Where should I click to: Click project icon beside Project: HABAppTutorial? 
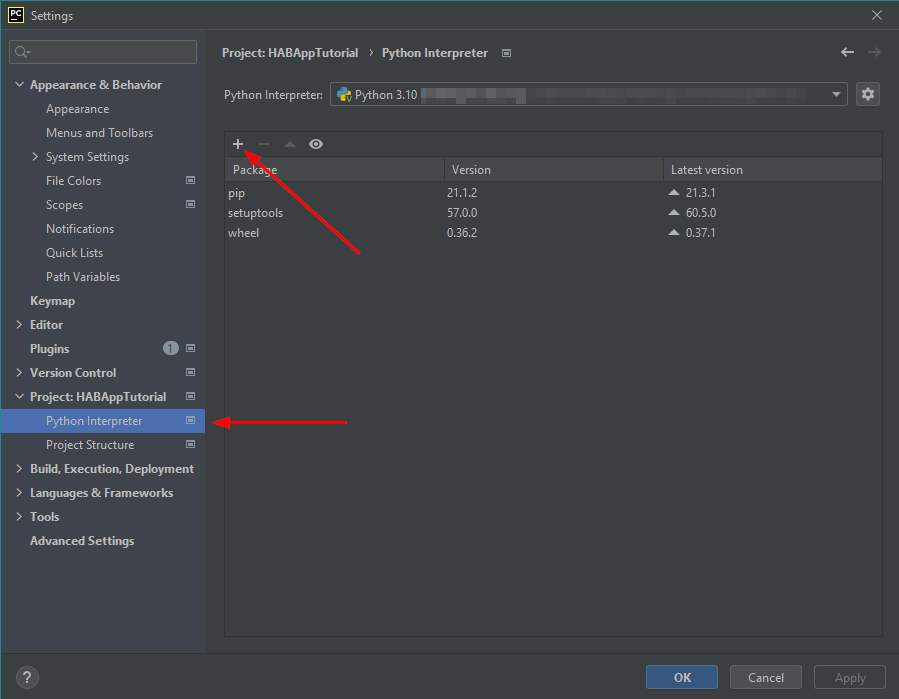coord(190,396)
